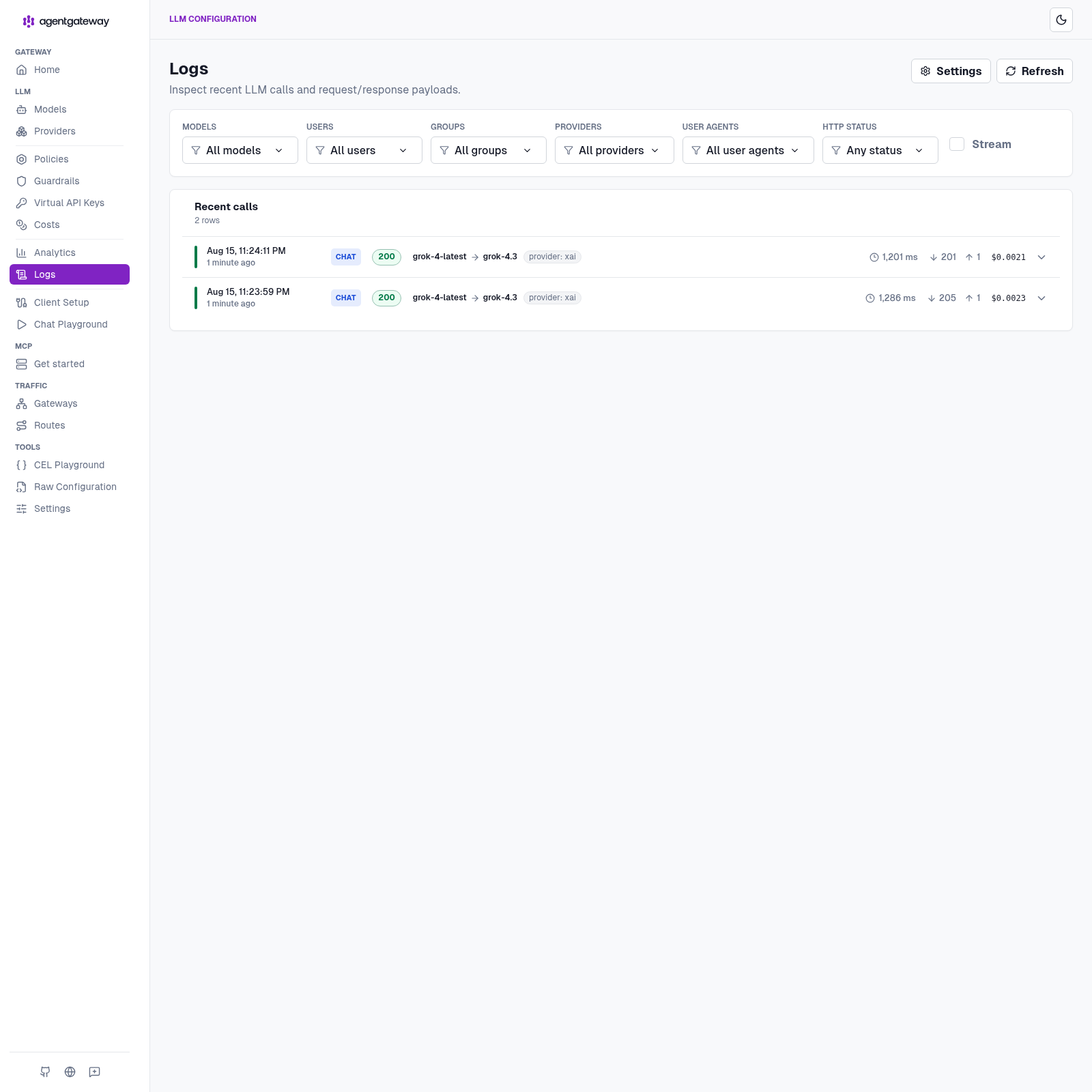Select Analytics in sidebar
Screen dimensions: 1092x1092
70,253
